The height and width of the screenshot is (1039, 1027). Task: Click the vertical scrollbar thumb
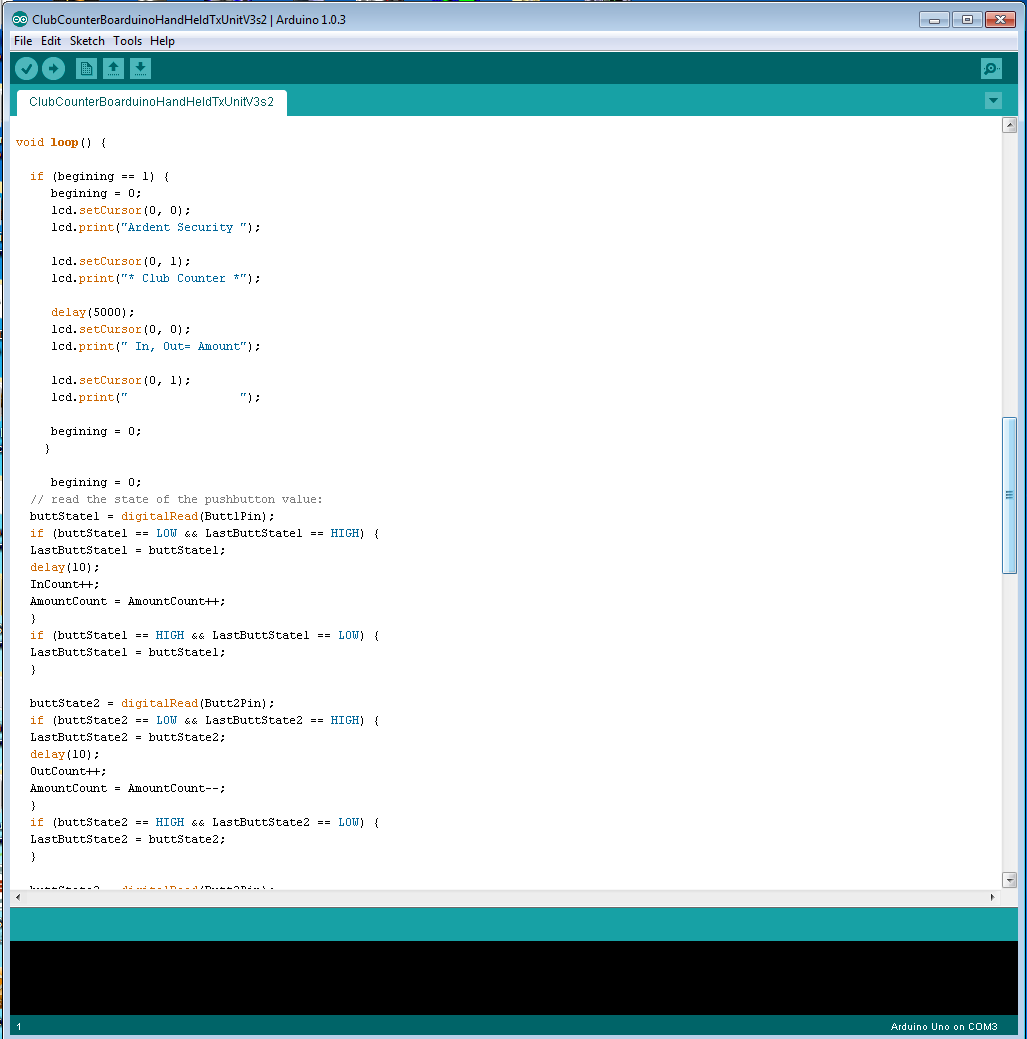point(1009,495)
